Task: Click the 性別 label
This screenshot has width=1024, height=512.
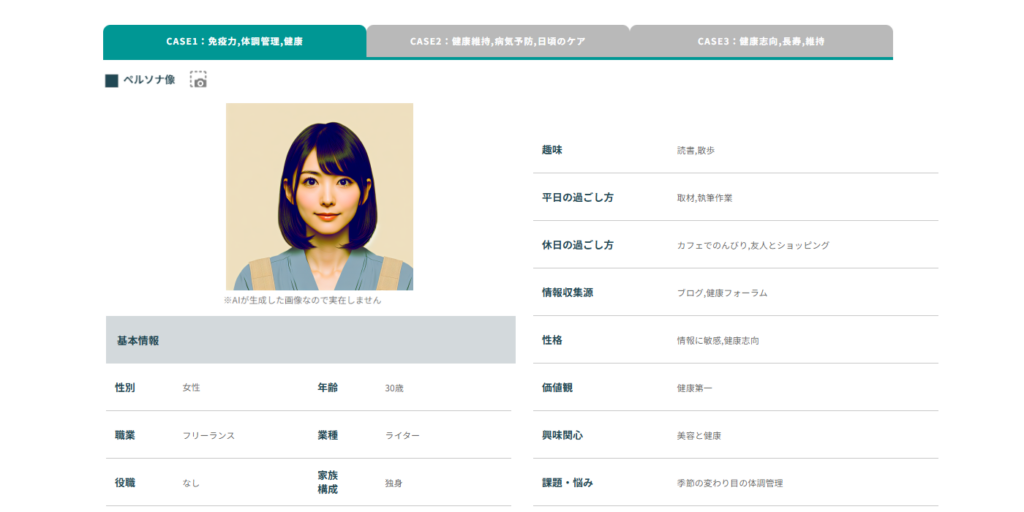Action: point(125,387)
